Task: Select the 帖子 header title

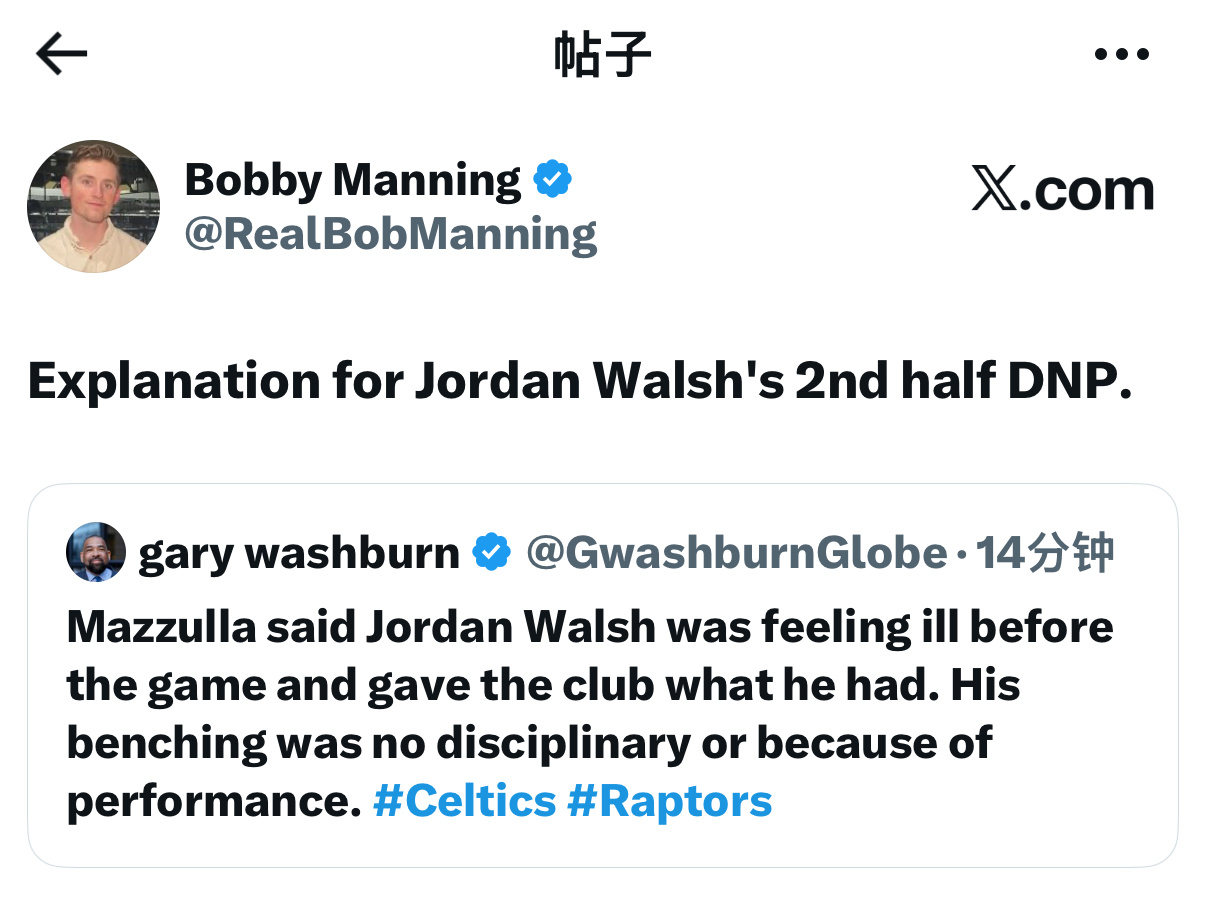Action: click(x=602, y=53)
